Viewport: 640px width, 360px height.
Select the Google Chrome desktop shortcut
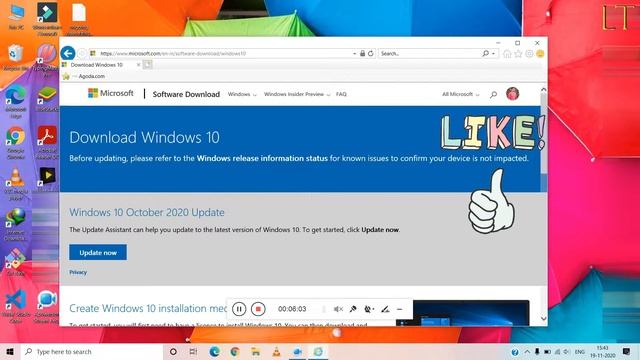[16, 143]
